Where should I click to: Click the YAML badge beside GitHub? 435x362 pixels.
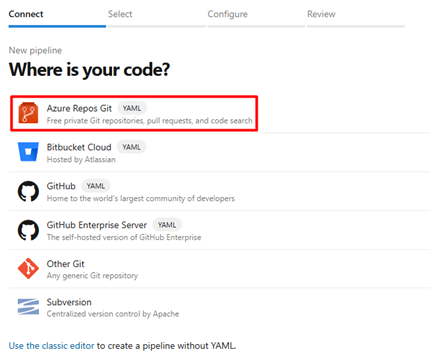tap(96, 186)
